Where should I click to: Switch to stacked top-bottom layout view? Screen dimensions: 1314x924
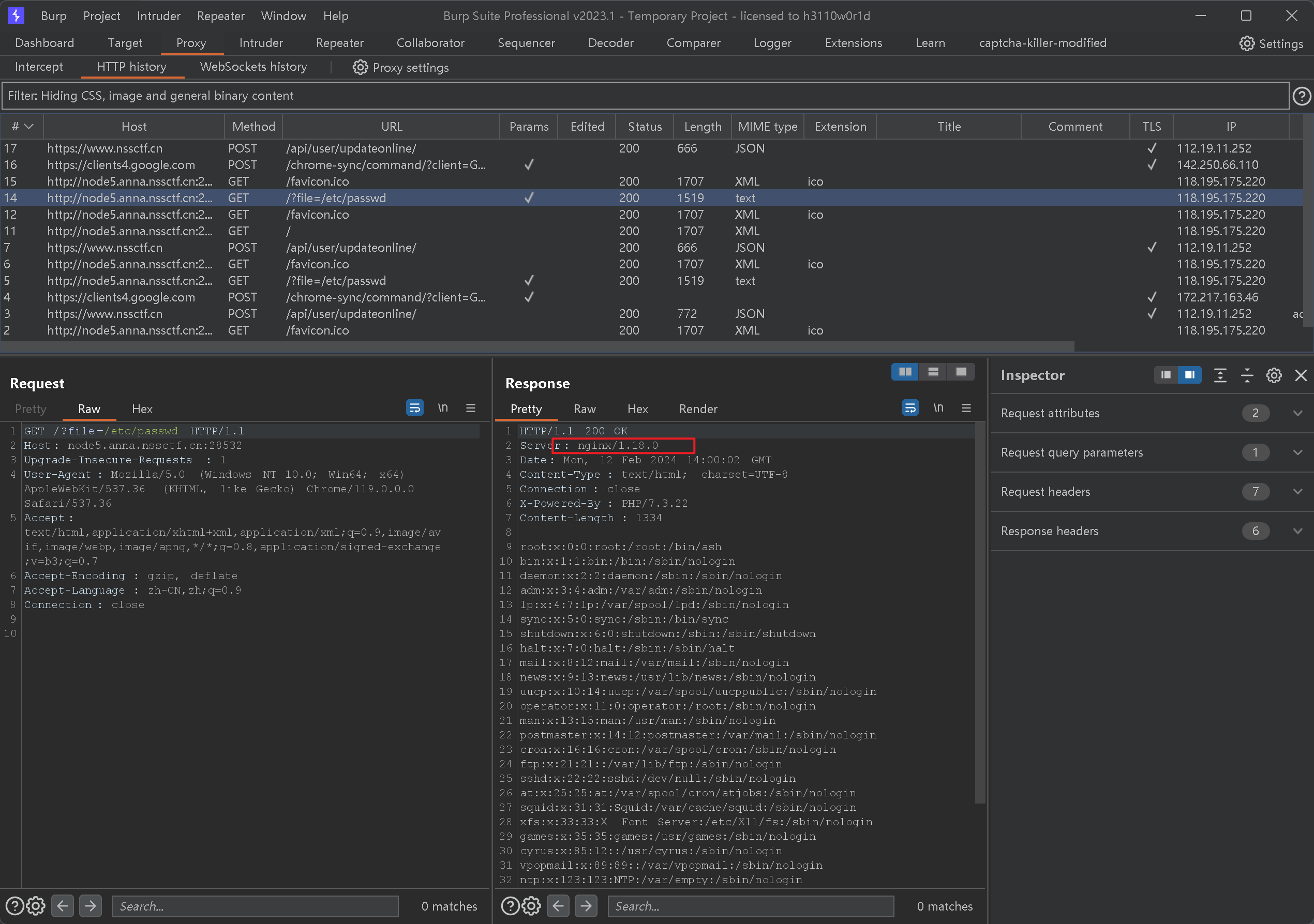coord(933,372)
